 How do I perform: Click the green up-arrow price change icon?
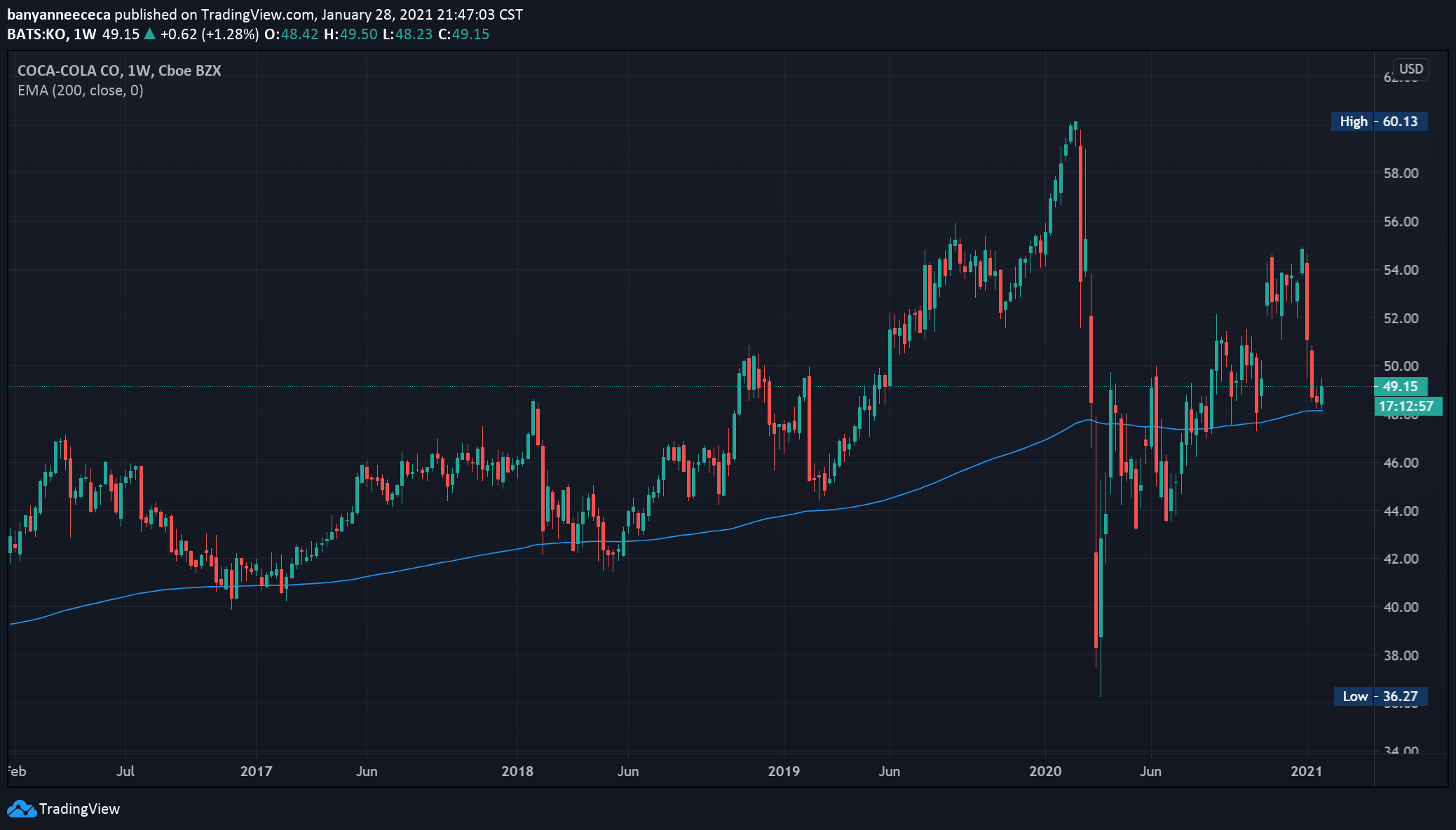149,34
